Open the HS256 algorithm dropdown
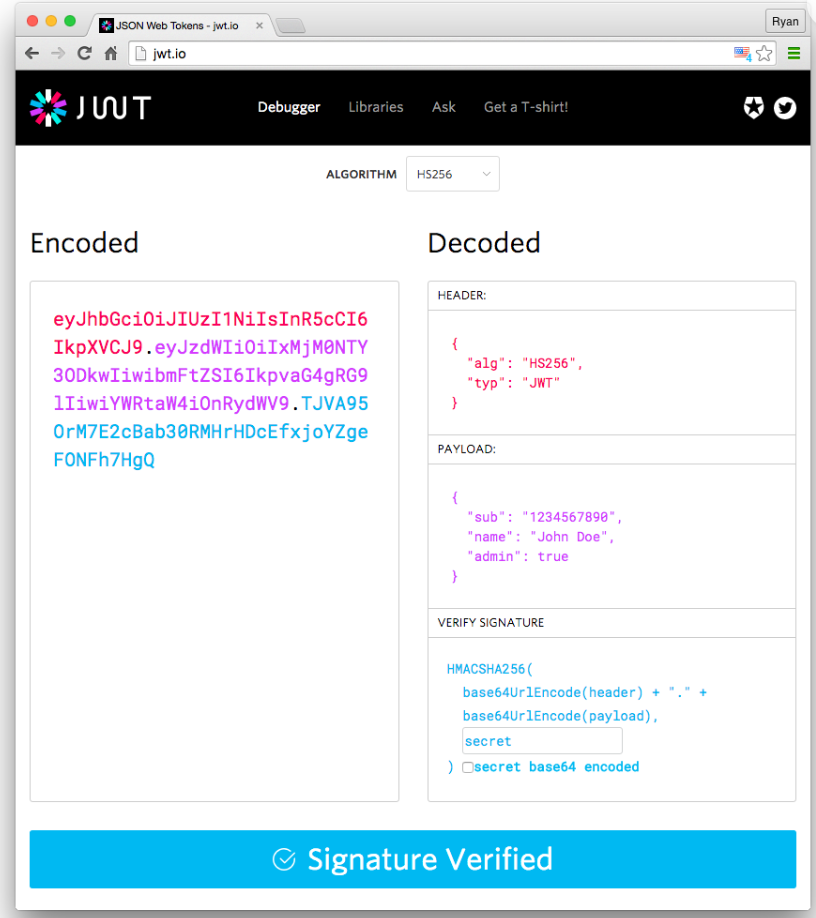This screenshot has height=918, width=816. click(x=452, y=173)
